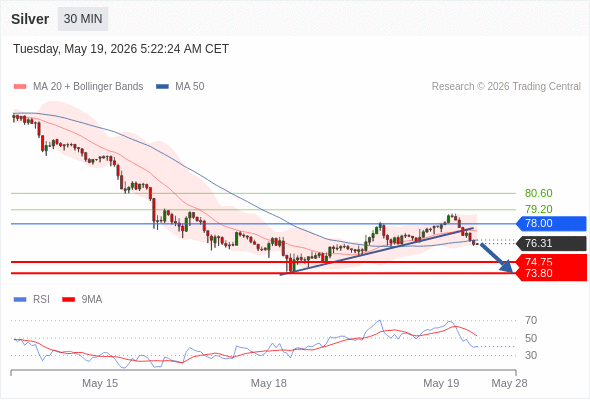This screenshot has width=590, height=400.
Task: Click the May 18 date axis label
Action: point(269,383)
